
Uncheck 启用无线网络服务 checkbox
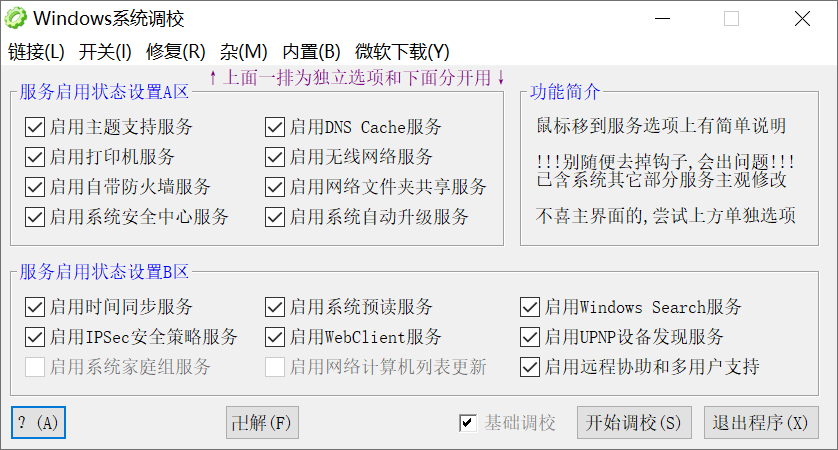(x=275, y=157)
